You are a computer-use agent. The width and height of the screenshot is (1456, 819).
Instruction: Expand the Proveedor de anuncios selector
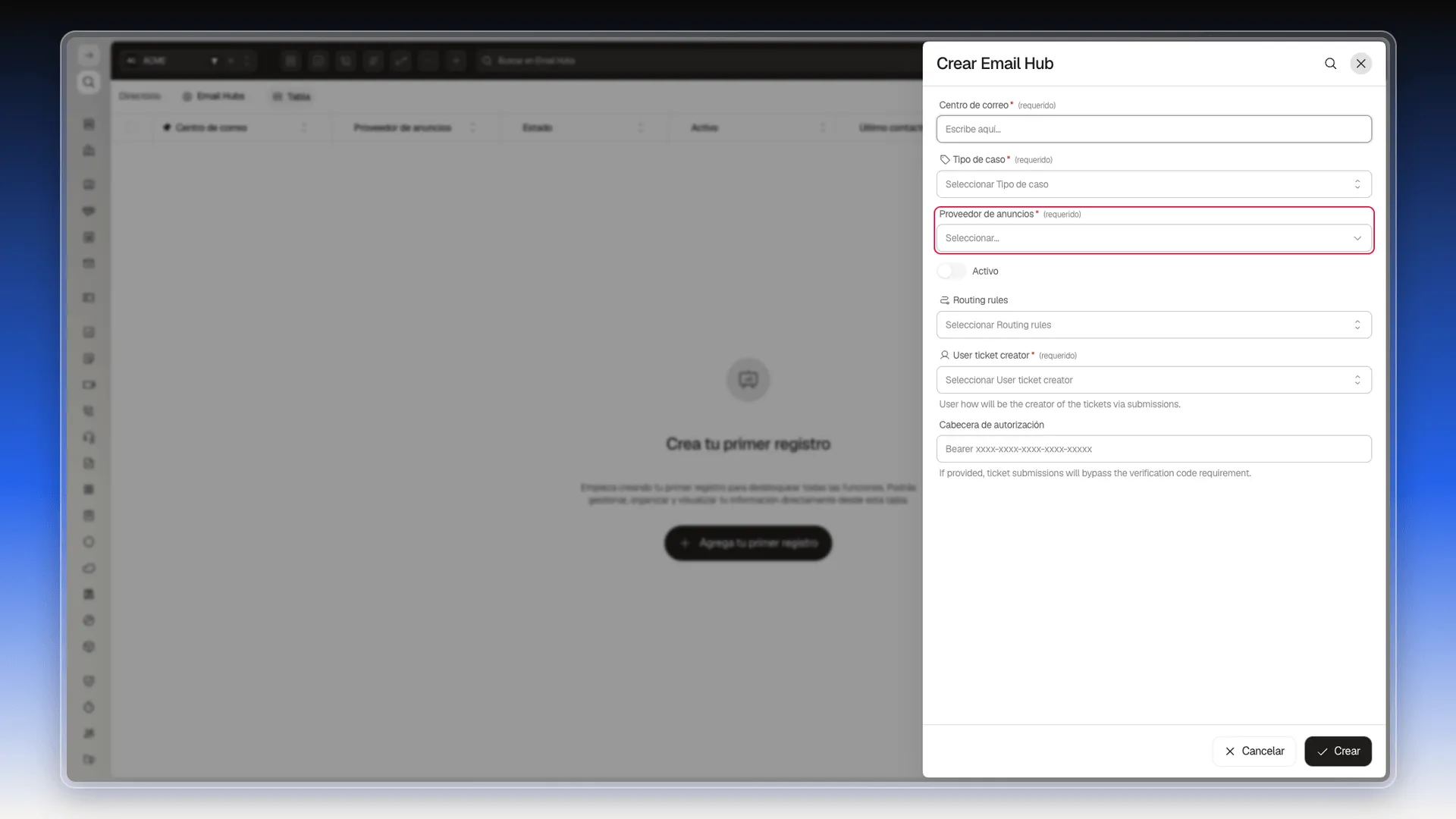1153,238
